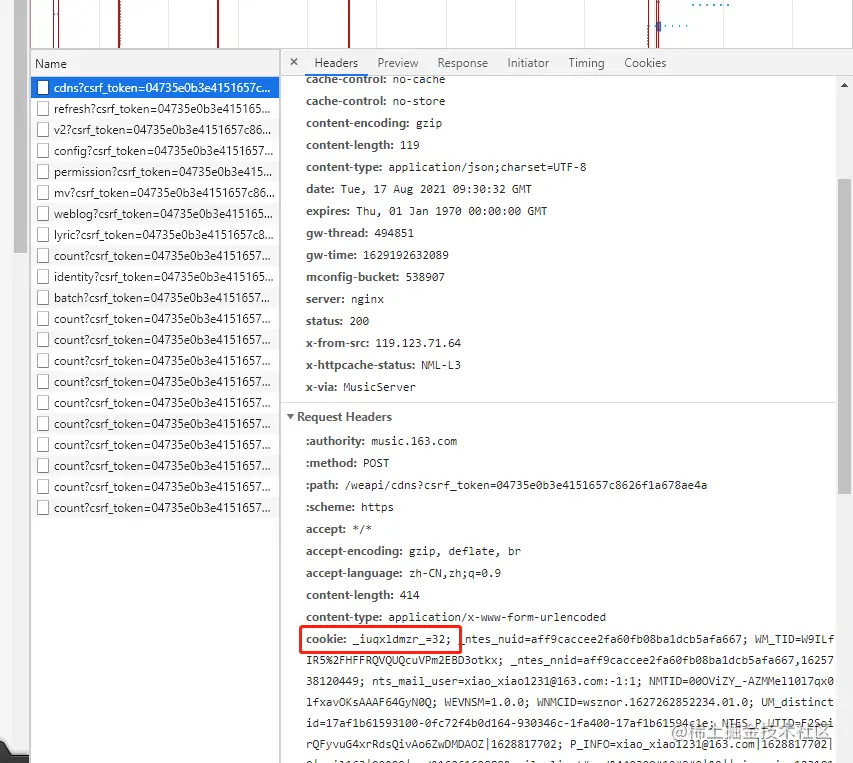
Task: Select the permission?csrf_token request
Action: [155, 172]
